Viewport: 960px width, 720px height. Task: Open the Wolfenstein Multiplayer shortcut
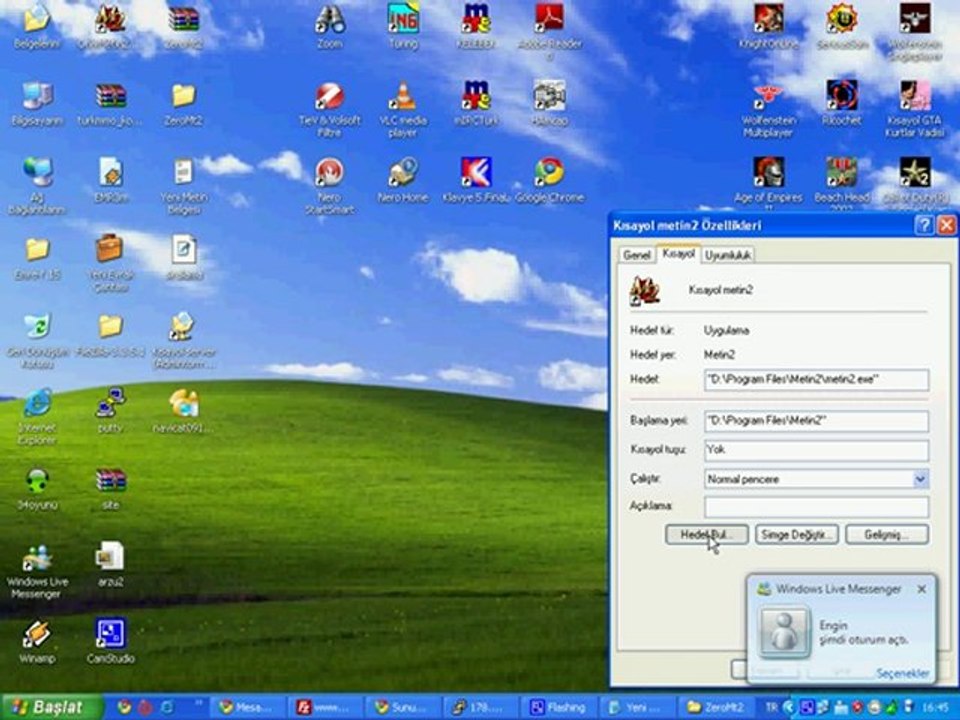click(768, 96)
